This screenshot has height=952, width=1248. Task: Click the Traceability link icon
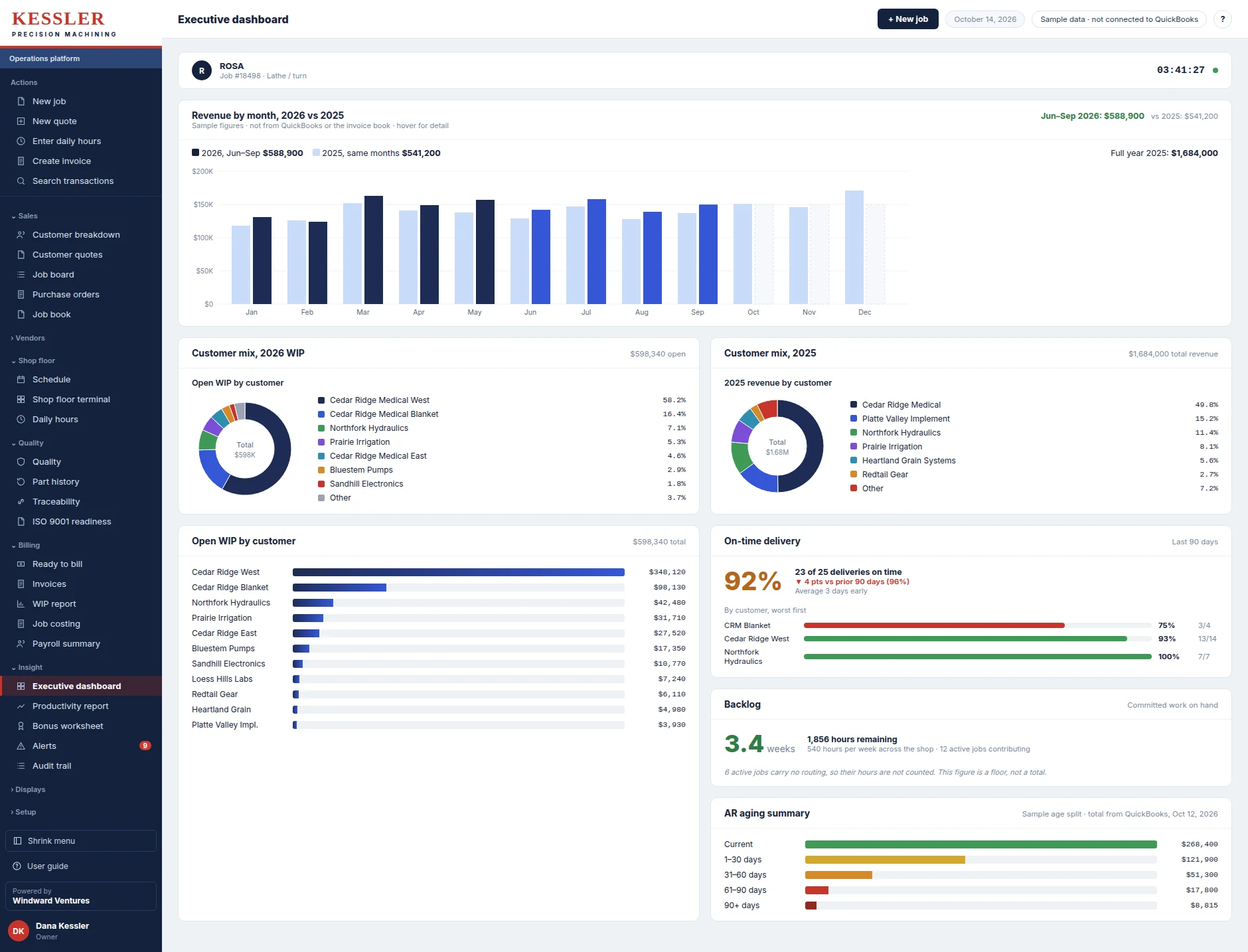pos(21,502)
